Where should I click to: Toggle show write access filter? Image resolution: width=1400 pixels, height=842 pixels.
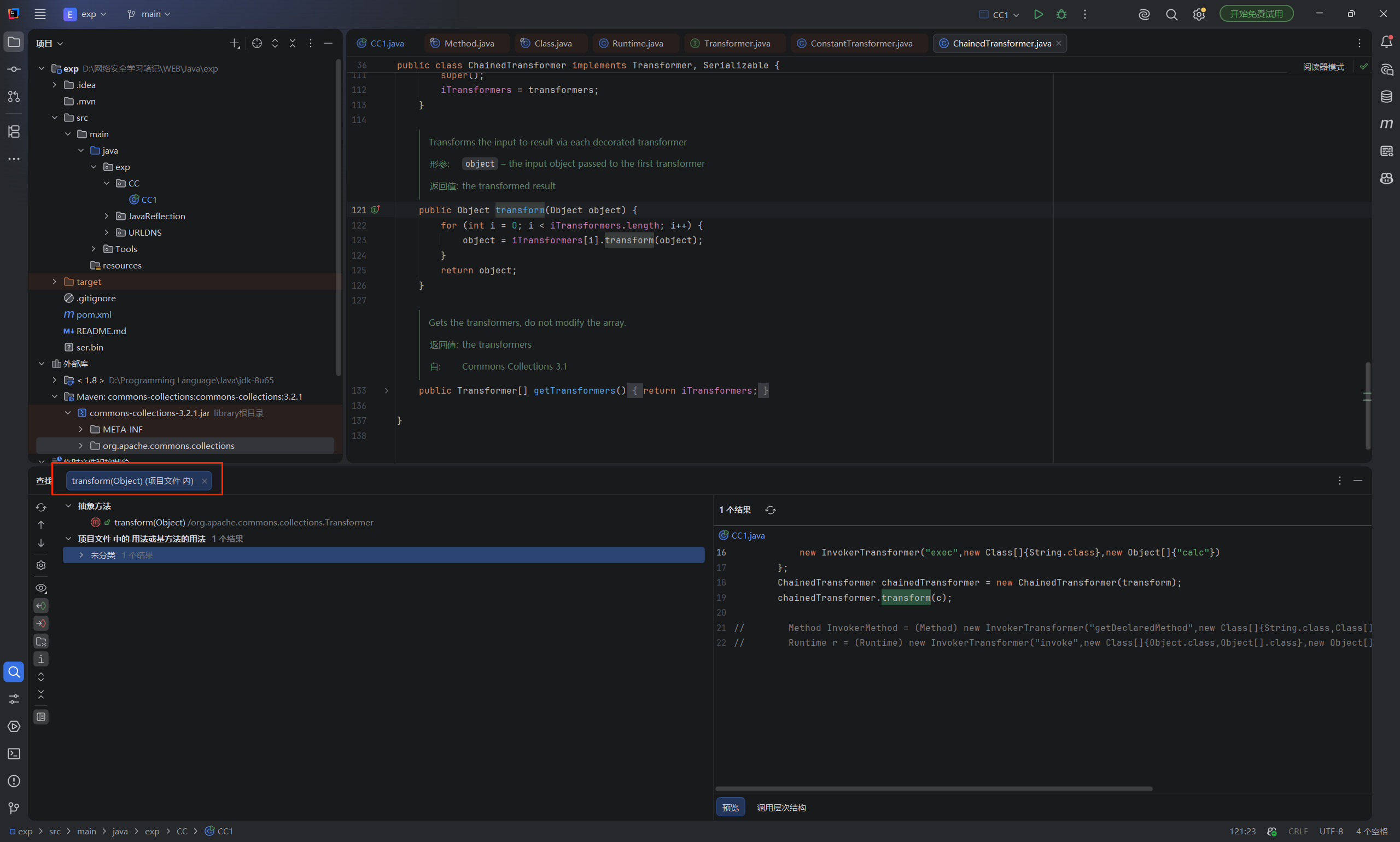tap(41, 623)
